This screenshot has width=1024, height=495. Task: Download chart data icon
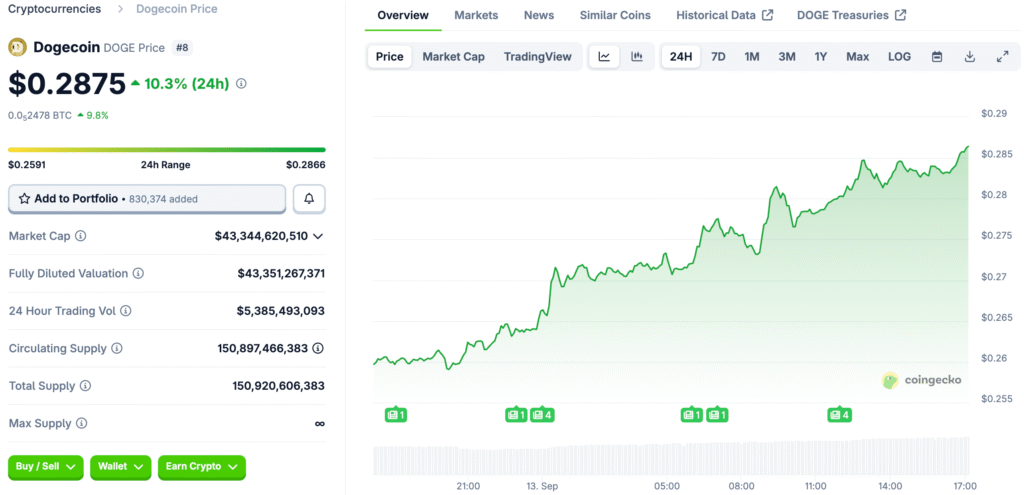tap(970, 57)
